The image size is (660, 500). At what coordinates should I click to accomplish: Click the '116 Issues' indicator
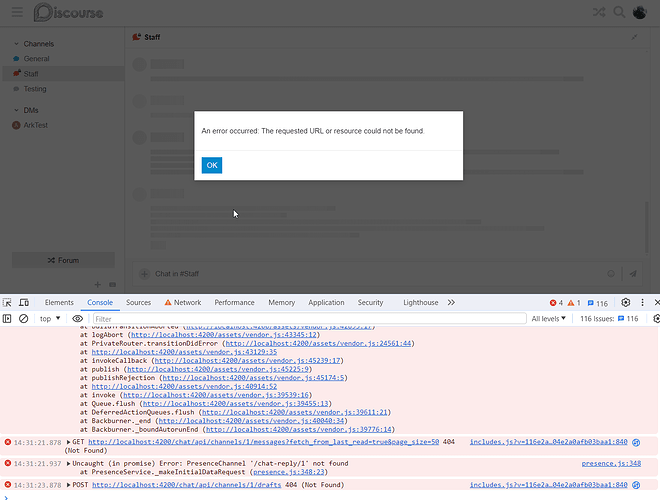click(609, 319)
